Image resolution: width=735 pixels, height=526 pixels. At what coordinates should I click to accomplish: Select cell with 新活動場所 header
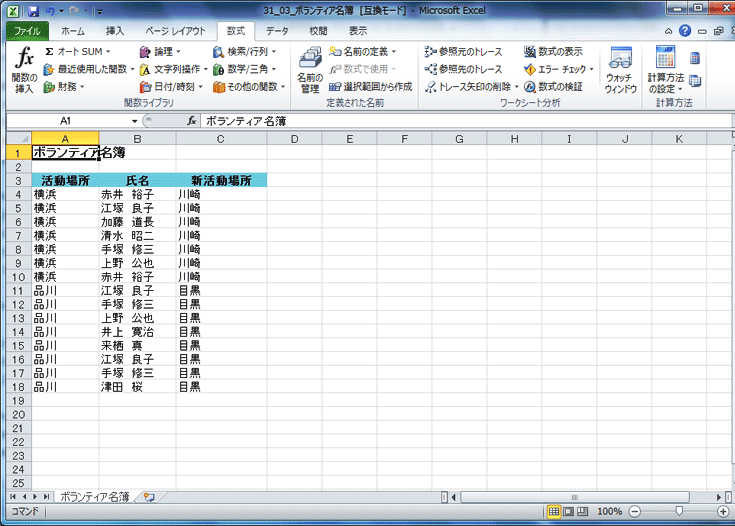[x=221, y=180]
